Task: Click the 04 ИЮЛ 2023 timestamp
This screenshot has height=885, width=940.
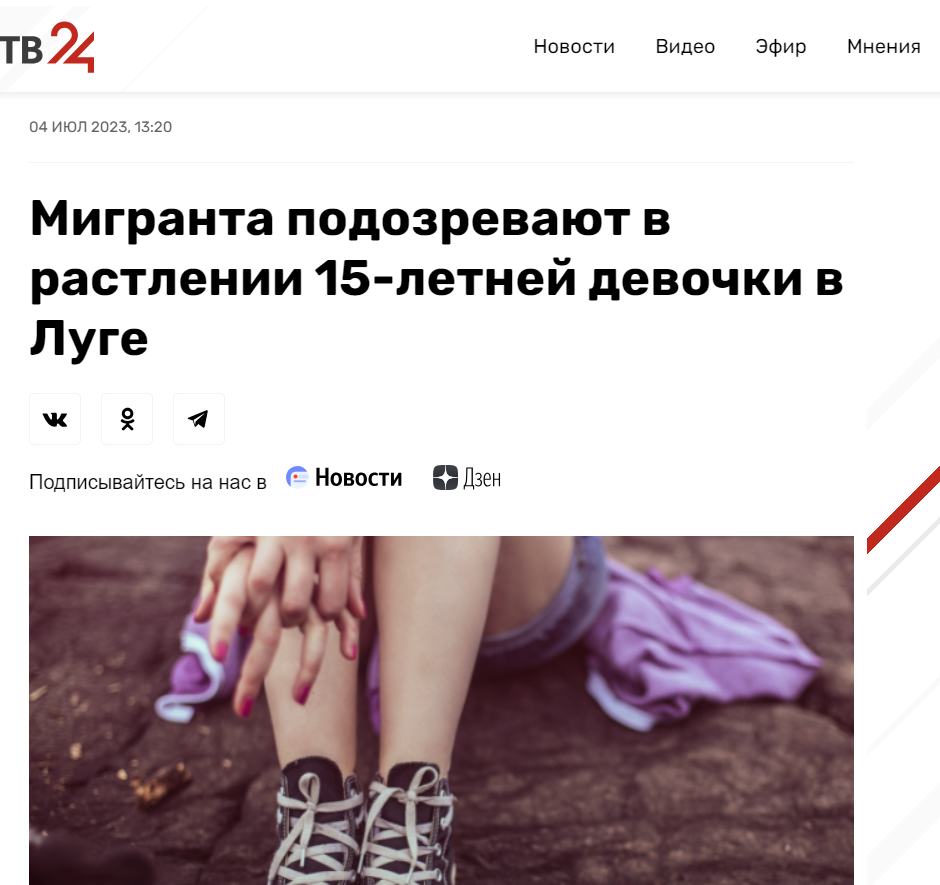Action: [x=101, y=127]
